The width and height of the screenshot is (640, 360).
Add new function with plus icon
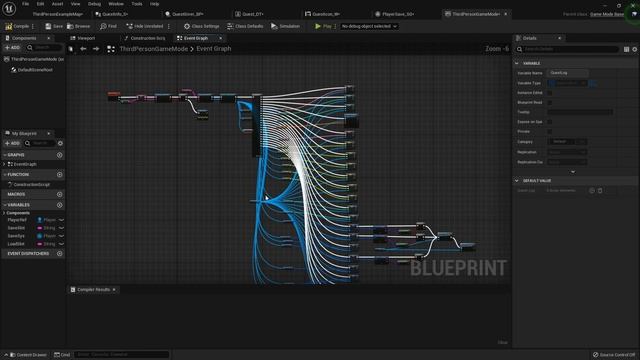60,175
